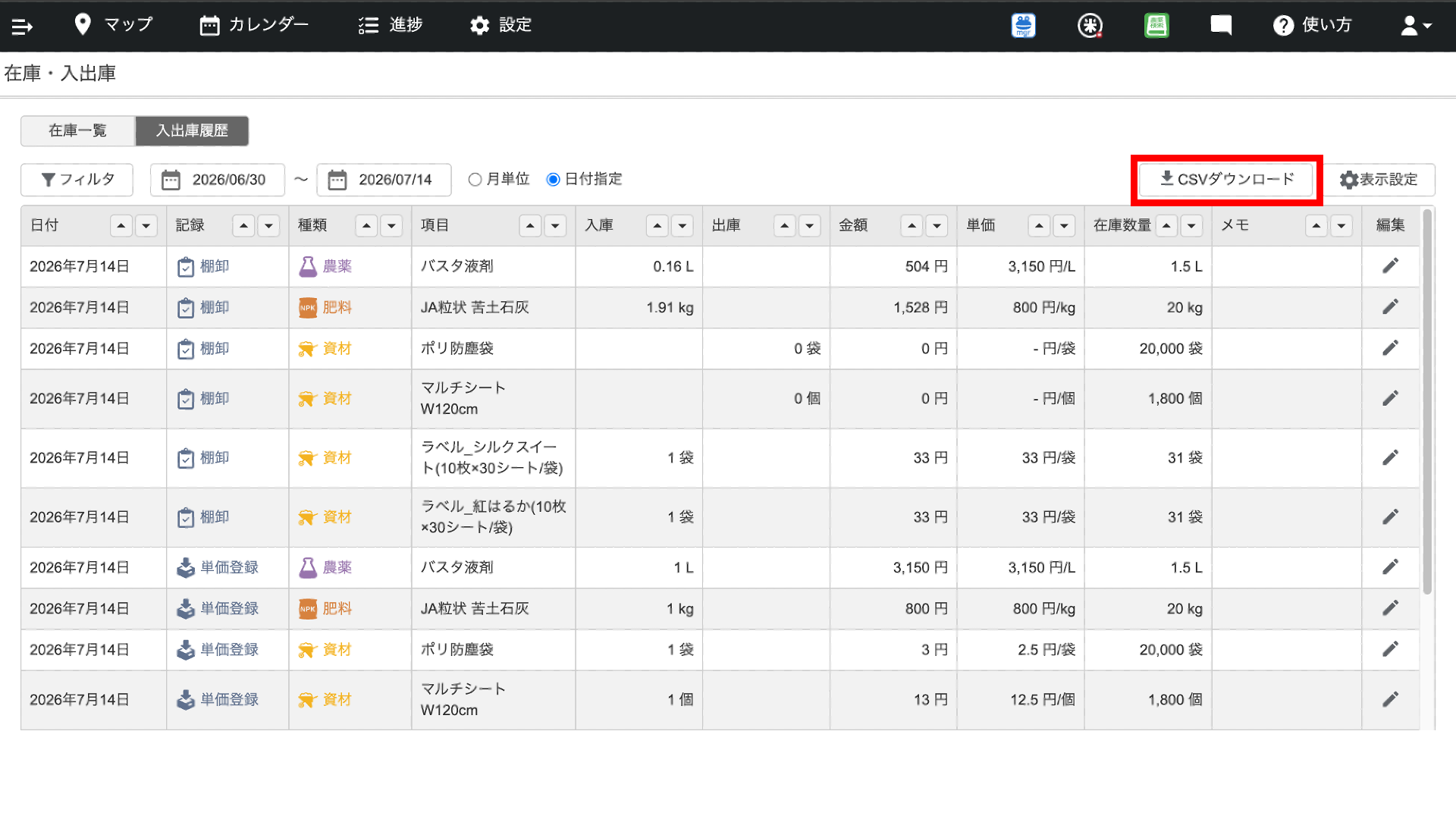
Task: Edit the 棚卸 マルチシート W120cm row
Action: pyautogui.click(x=1390, y=398)
